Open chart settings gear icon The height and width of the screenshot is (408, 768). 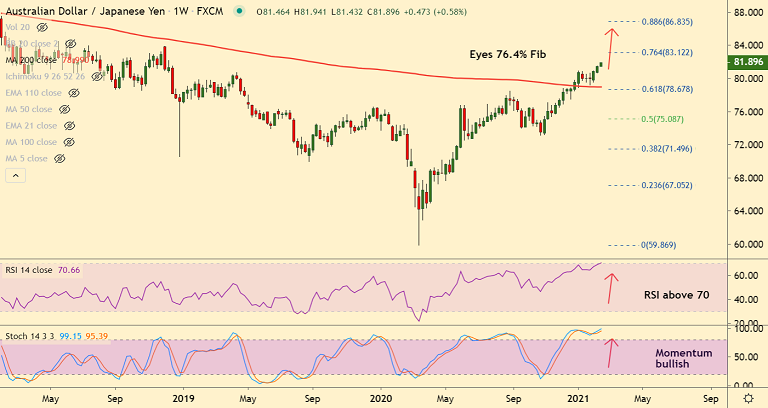pyautogui.click(x=748, y=398)
